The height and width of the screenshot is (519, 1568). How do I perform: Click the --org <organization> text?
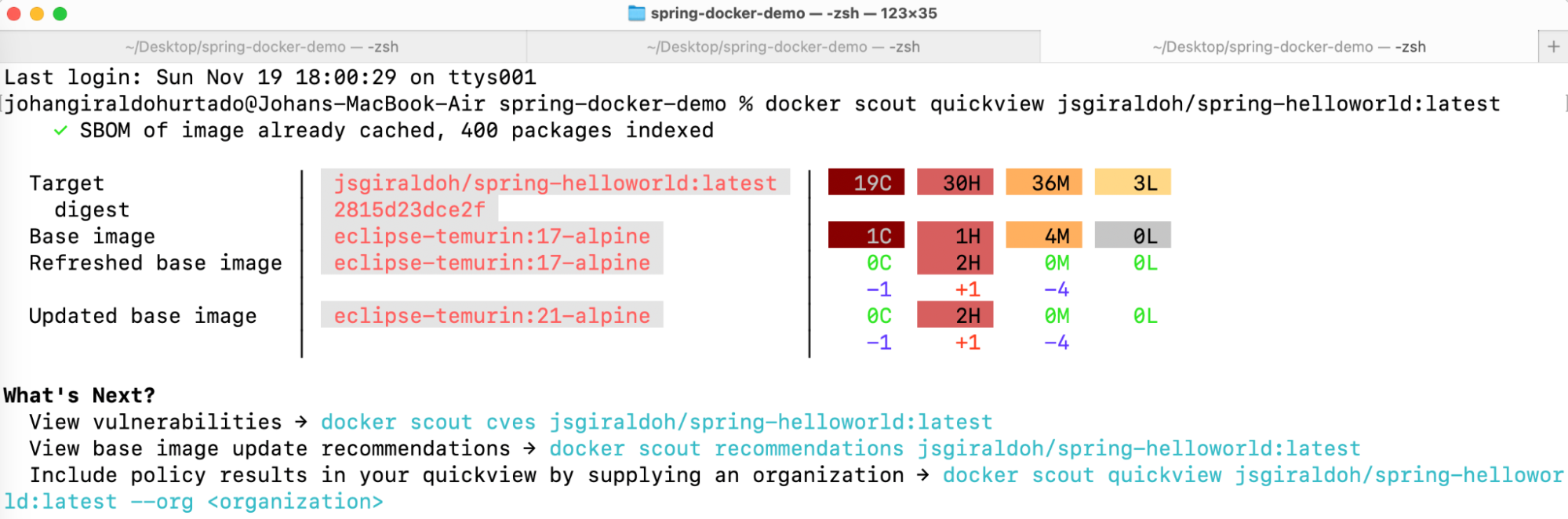coord(256,502)
